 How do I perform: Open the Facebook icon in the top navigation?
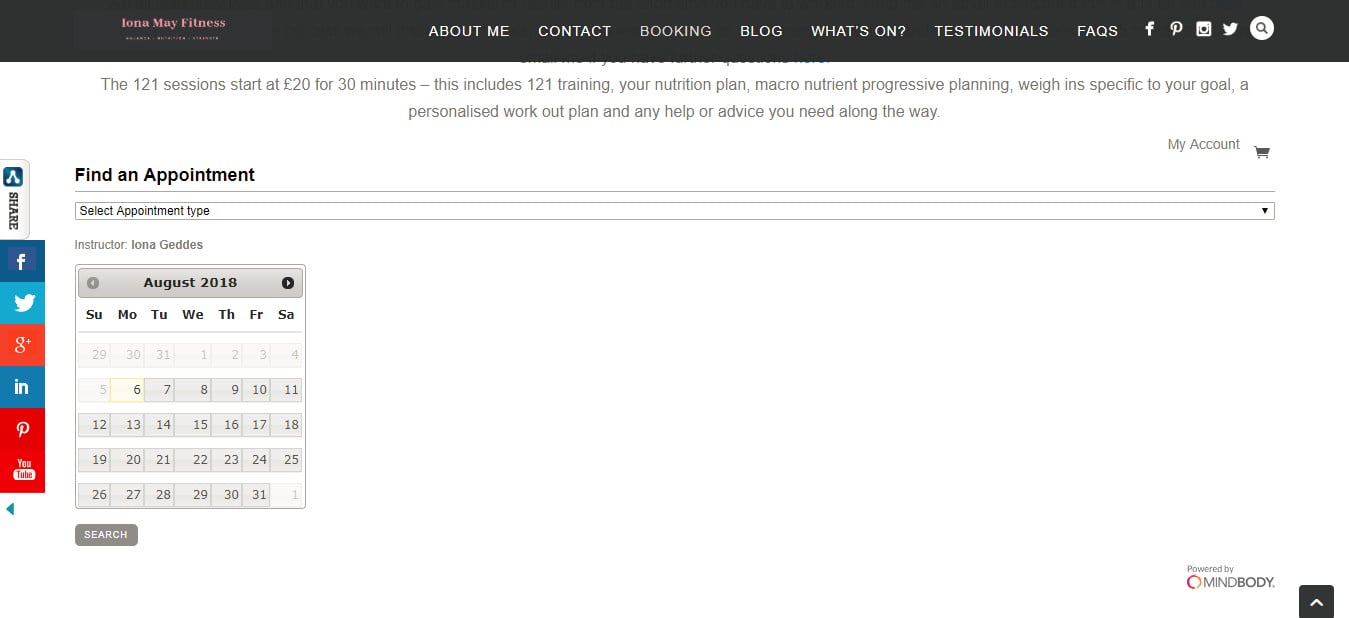[x=1150, y=29]
